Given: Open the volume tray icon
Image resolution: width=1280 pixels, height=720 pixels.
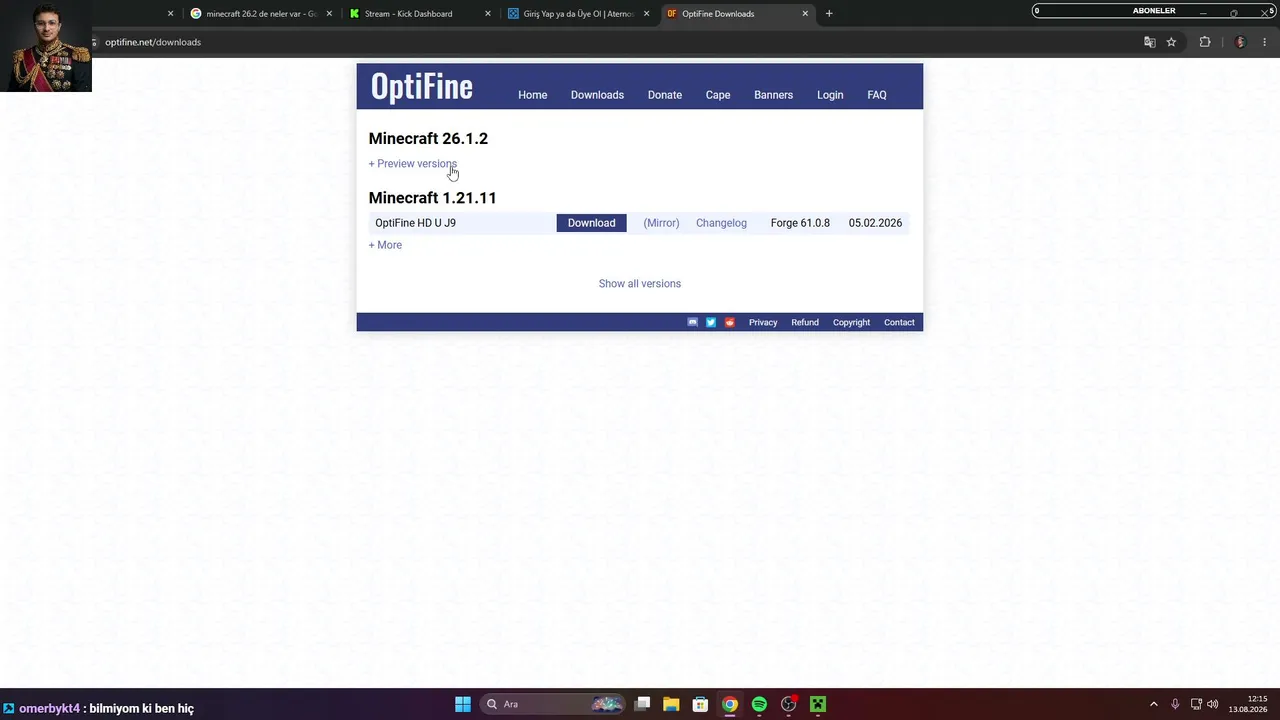Looking at the screenshot, I should click(1213, 704).
